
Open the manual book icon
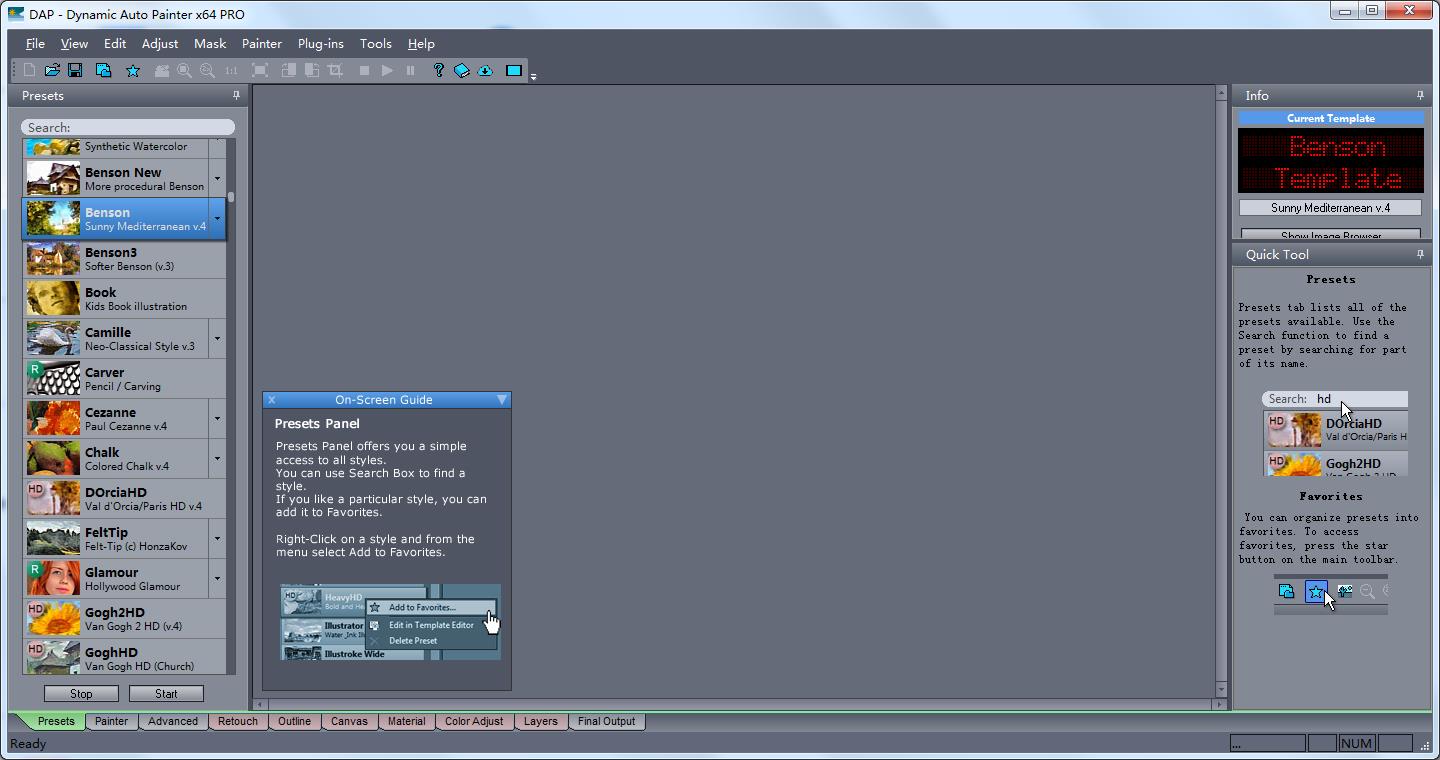tap(462, 71)
